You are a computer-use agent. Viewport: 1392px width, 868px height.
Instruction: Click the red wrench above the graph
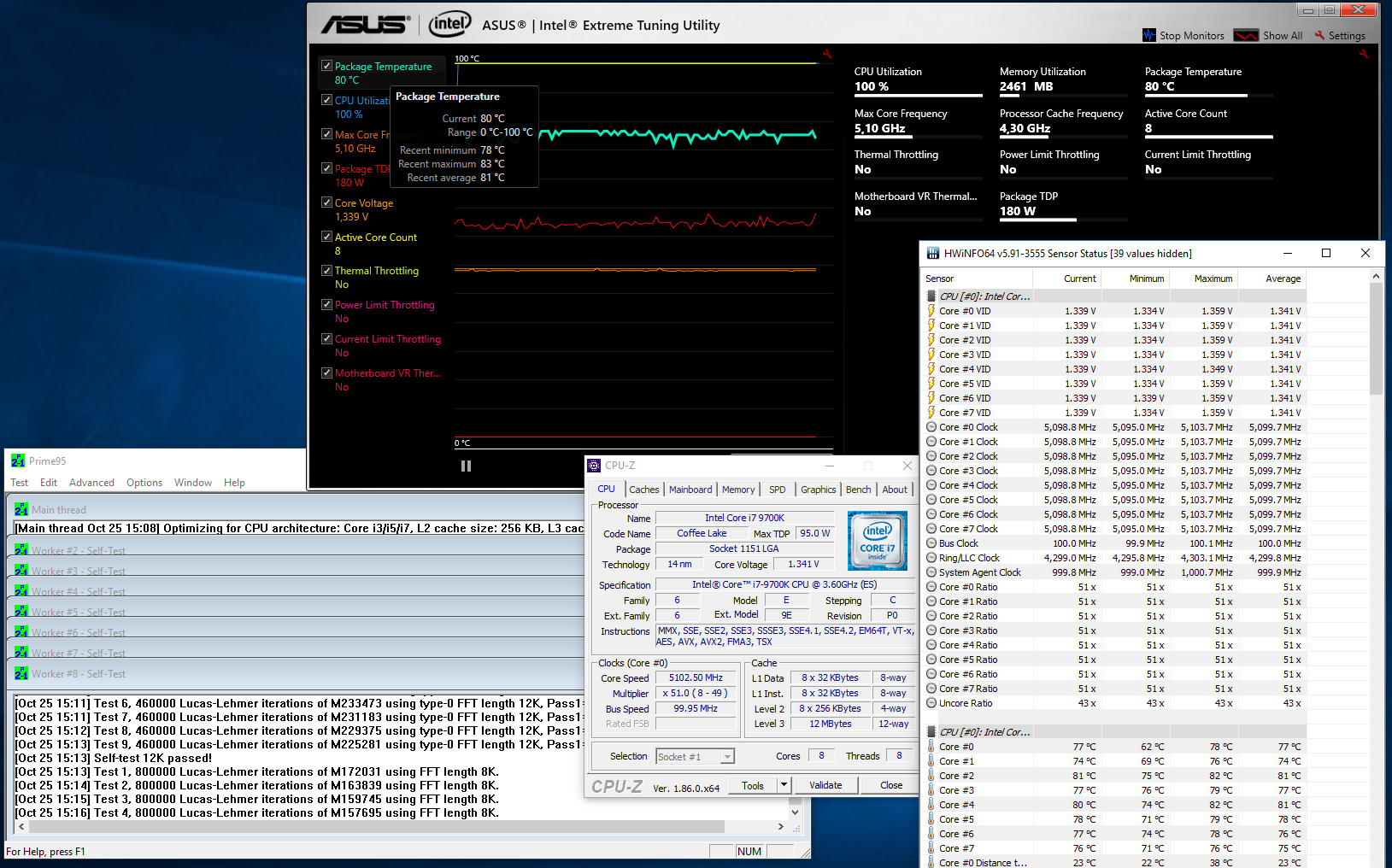pyautogui.click(x=826, y=54)
